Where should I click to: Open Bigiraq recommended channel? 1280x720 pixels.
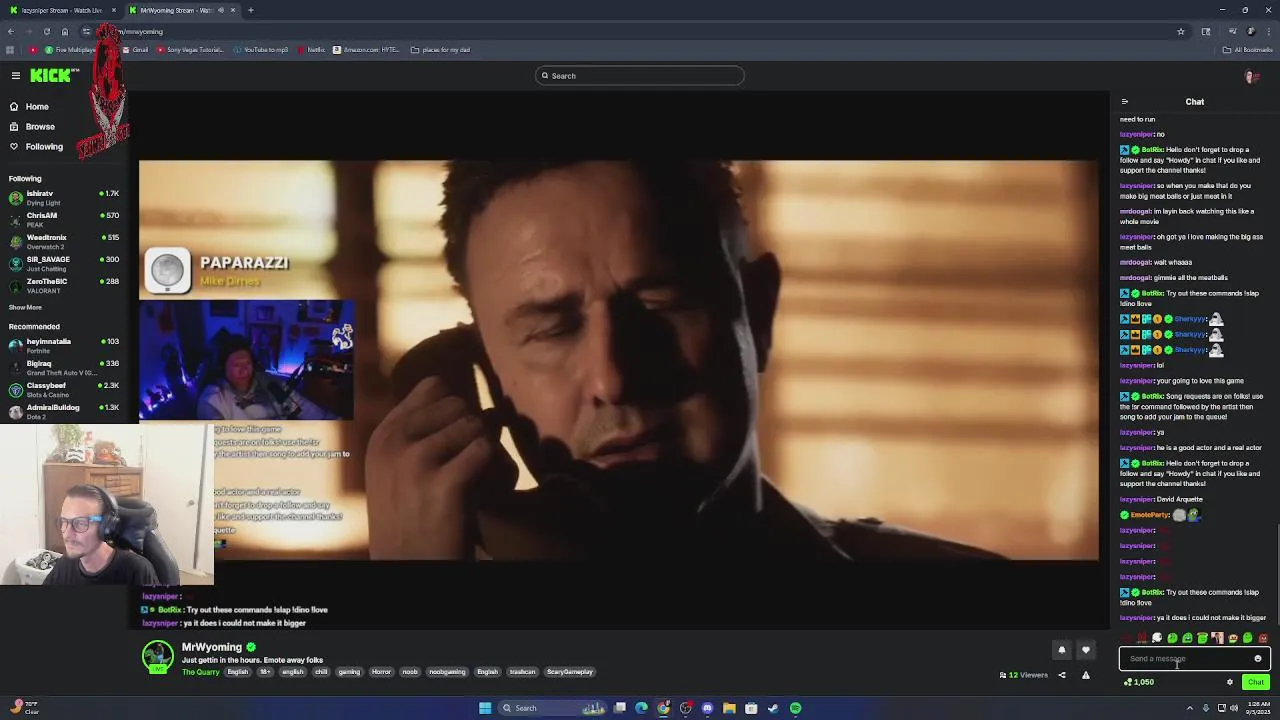[x=63, y=367]
